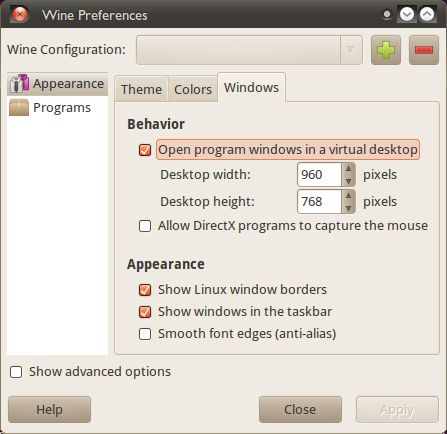Click the Desktop width value field
Viewport: 447px width, 434px height.
pyautogui.click(x=319, y=175)
